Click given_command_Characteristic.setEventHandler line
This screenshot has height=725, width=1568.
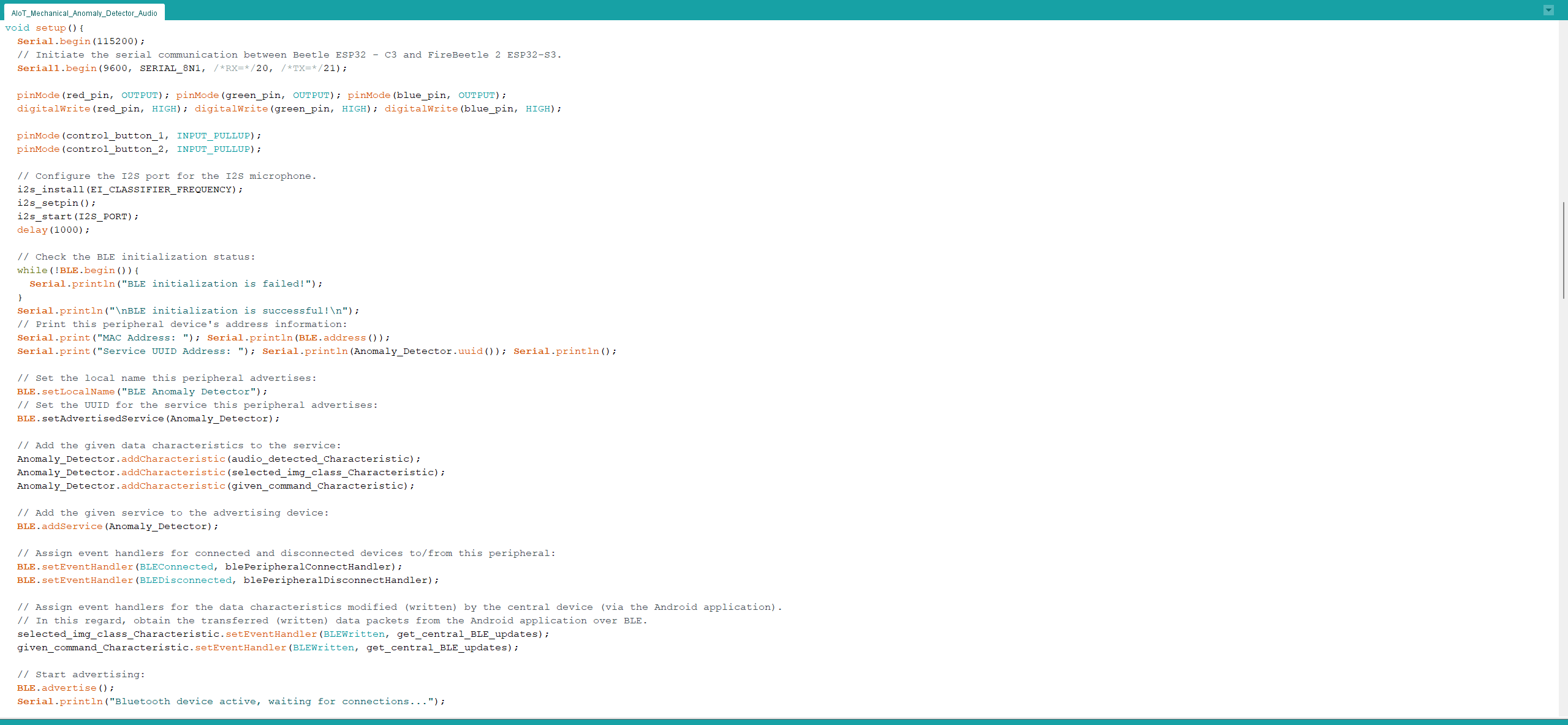click(268, 647)
